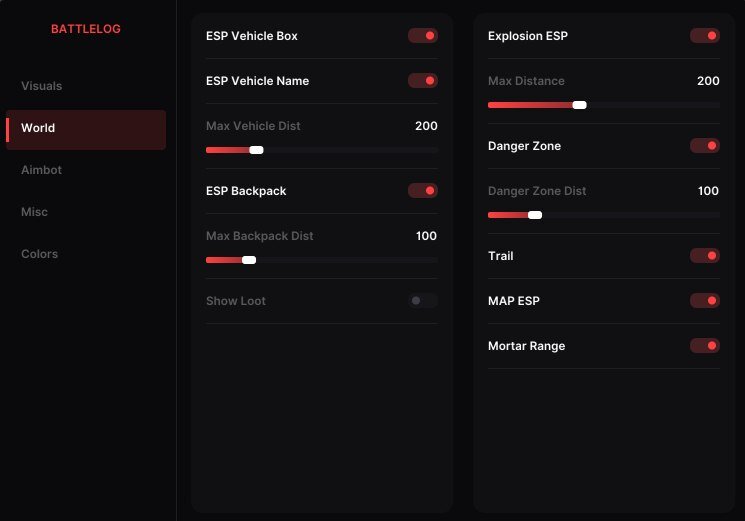Enable the Show Loot switch
The width and height of the screenshot is (745, 521).
(423, 301)
